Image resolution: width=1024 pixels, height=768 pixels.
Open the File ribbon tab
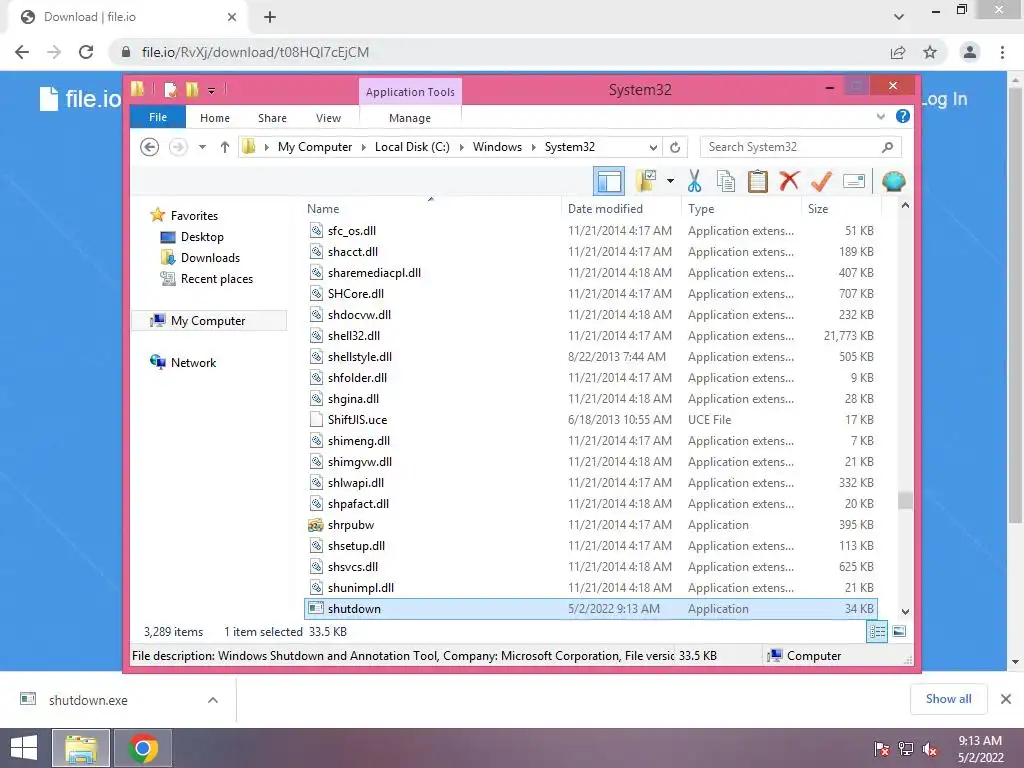(x=158, y=117)
